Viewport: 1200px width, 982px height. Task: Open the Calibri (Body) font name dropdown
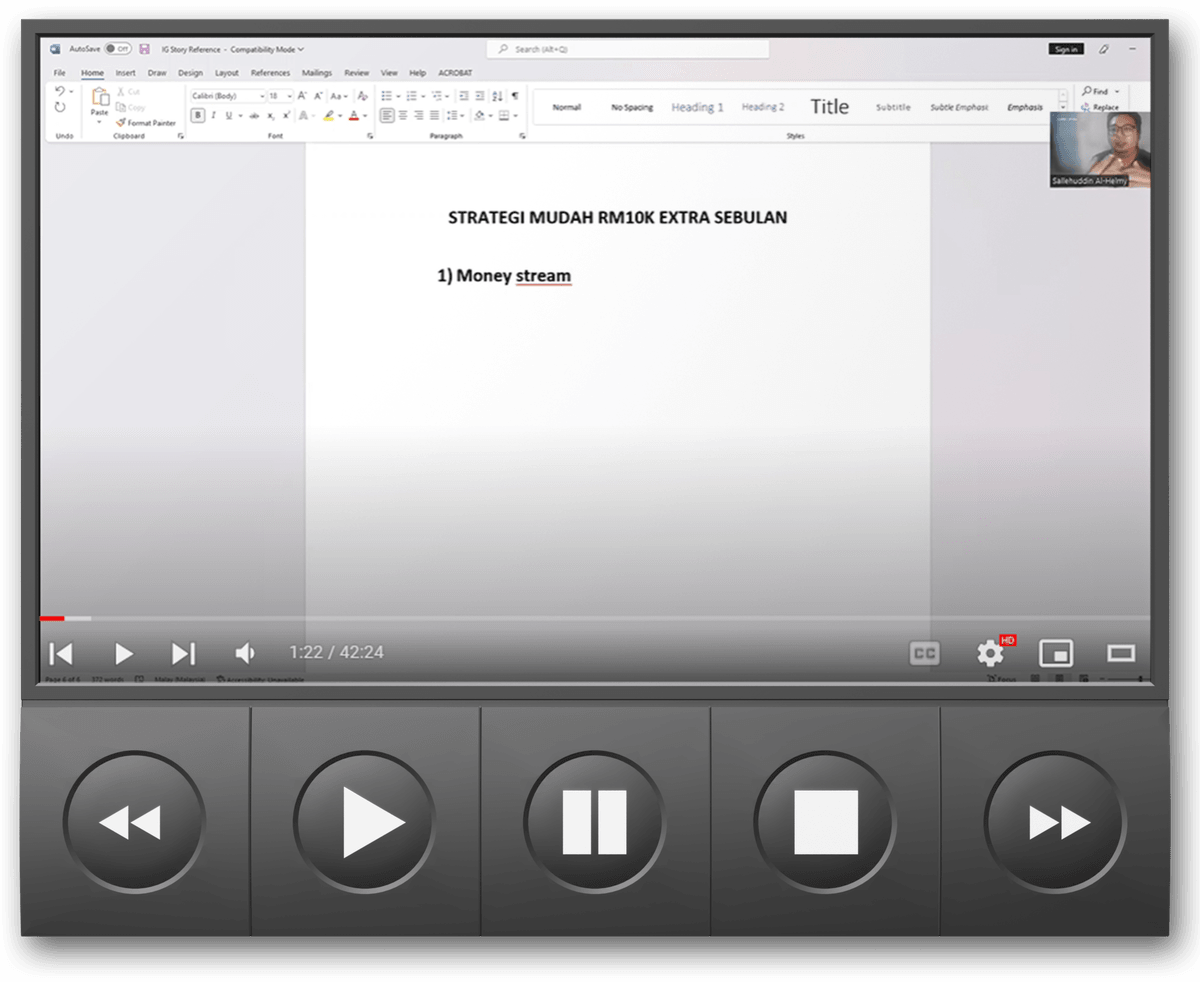[228, 96]
